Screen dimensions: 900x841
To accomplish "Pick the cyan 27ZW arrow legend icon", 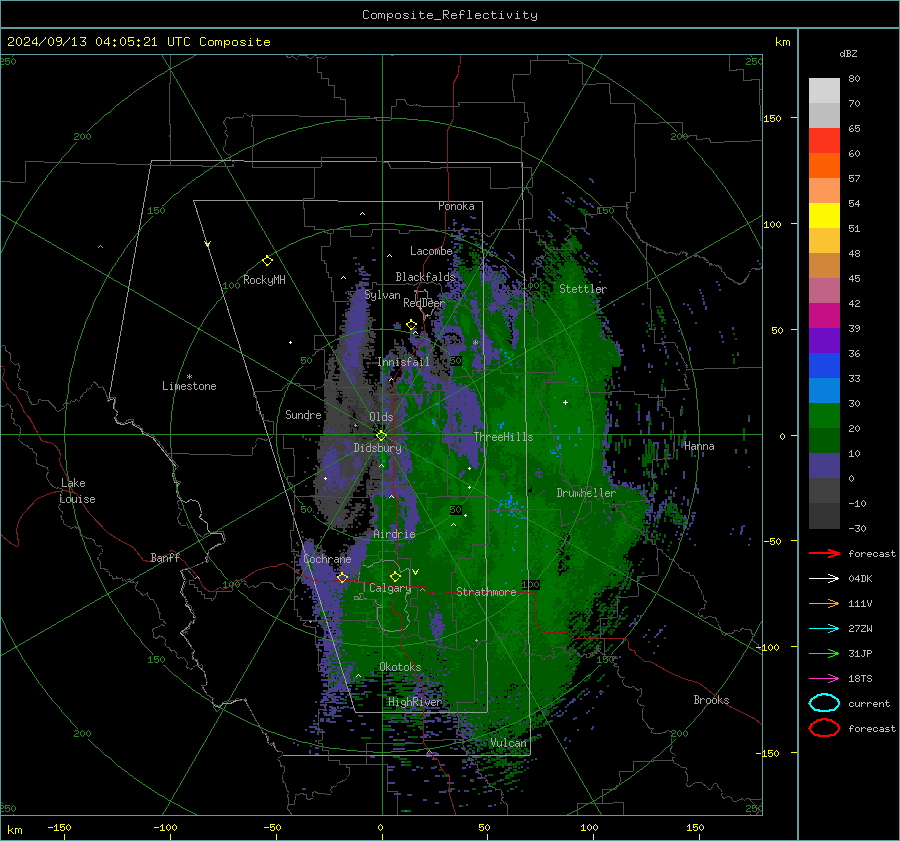I will click(824, 629).
